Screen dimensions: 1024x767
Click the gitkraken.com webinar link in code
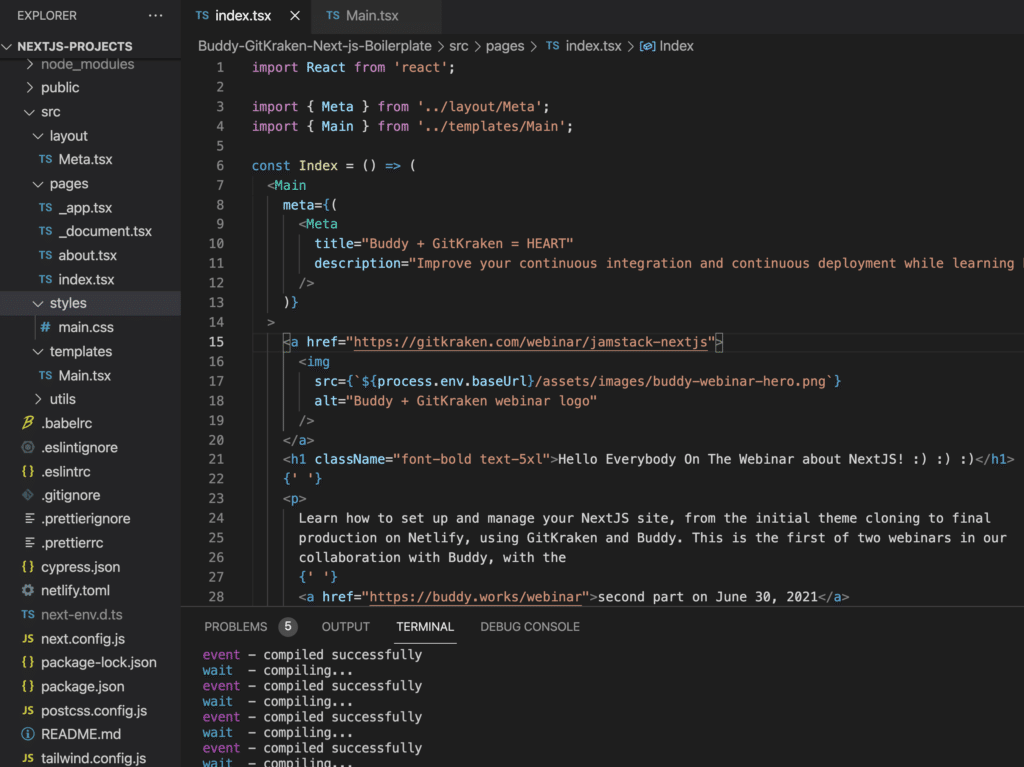532,343
